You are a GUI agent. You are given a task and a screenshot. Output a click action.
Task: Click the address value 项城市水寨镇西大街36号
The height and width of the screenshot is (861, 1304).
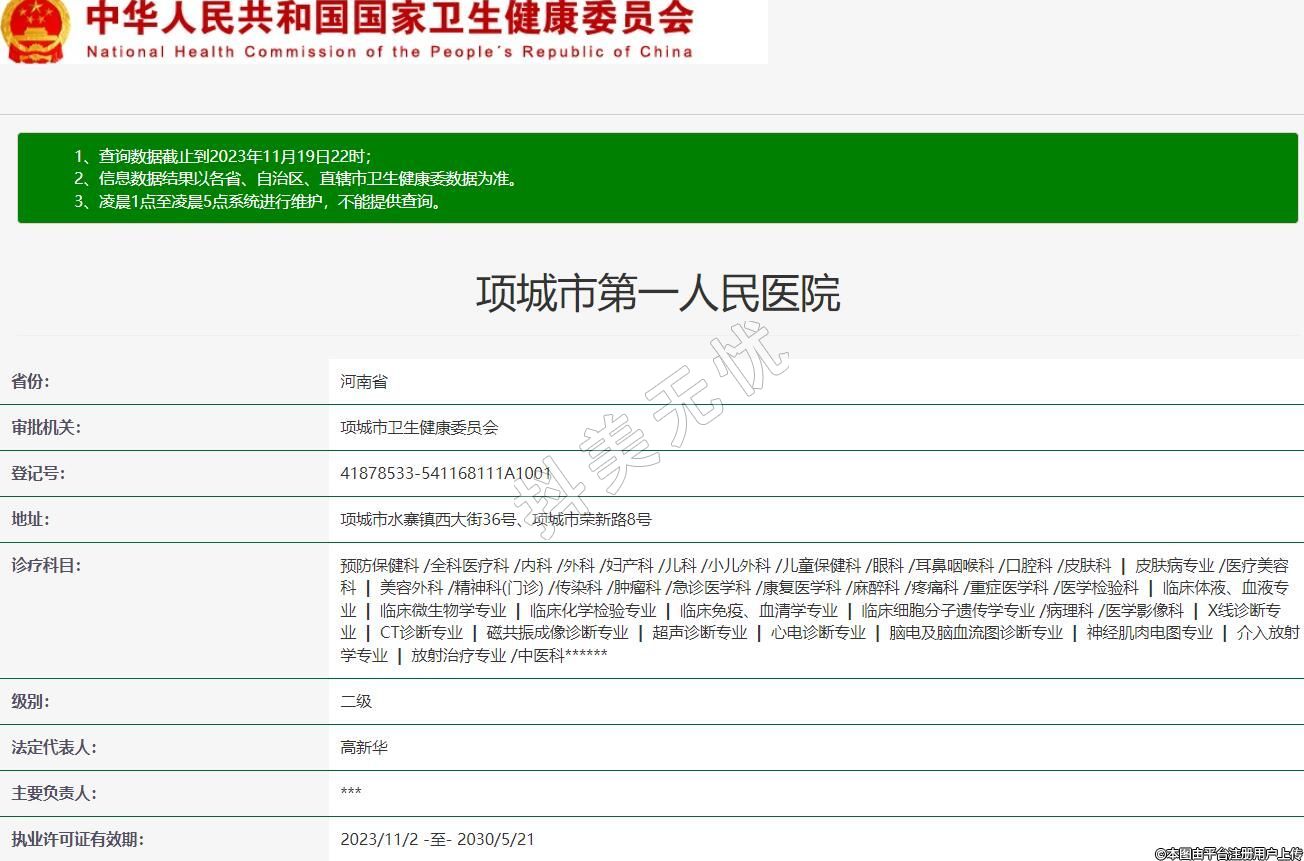[428, 519]
